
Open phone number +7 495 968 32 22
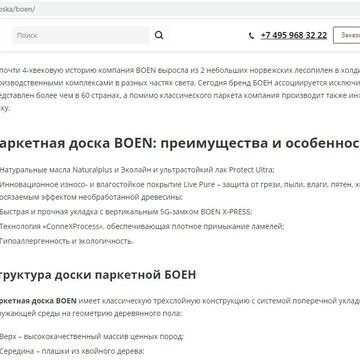click(294, 35)
